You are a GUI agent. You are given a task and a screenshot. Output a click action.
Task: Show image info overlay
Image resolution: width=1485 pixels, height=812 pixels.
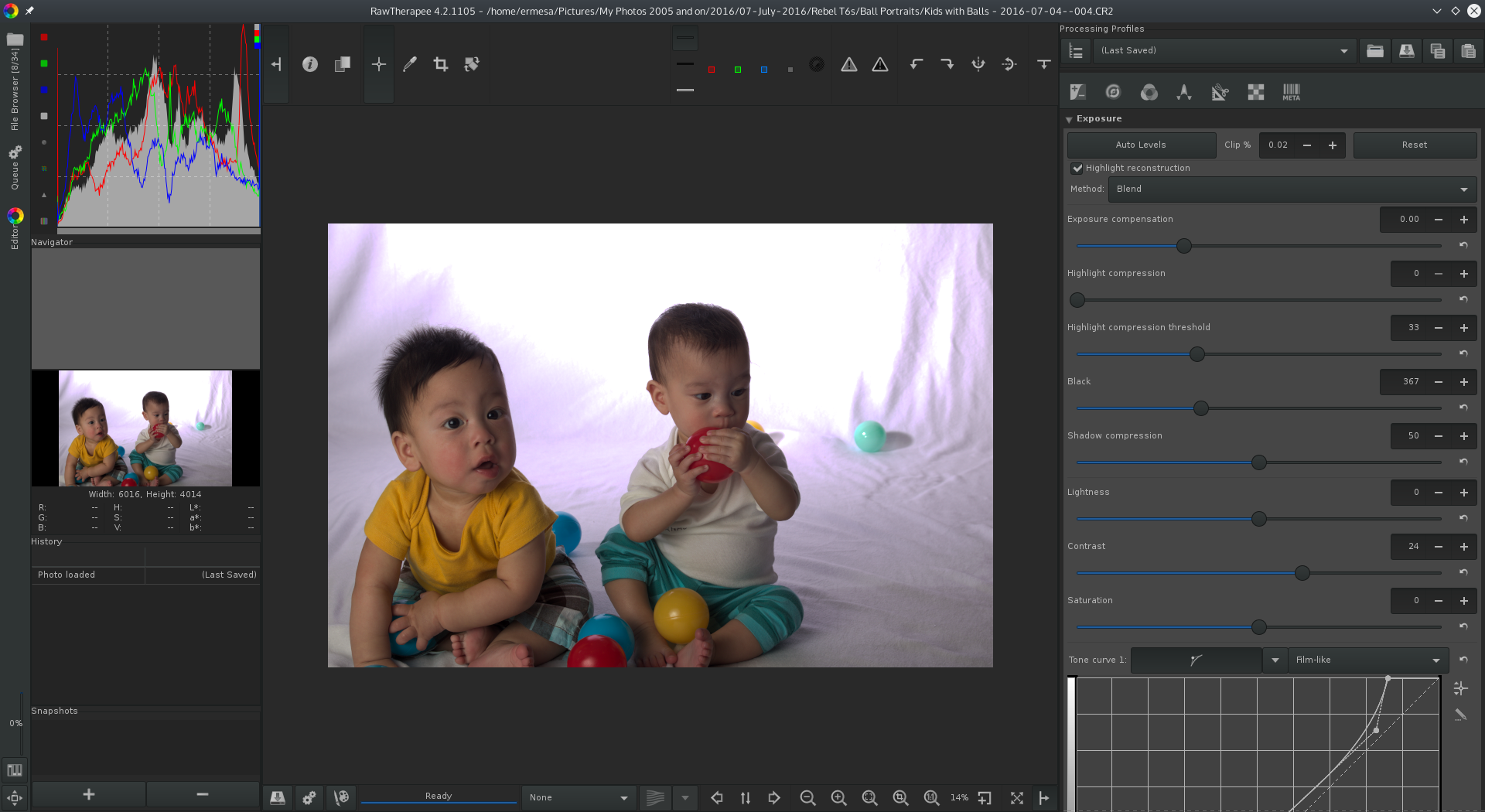(309, 65)
